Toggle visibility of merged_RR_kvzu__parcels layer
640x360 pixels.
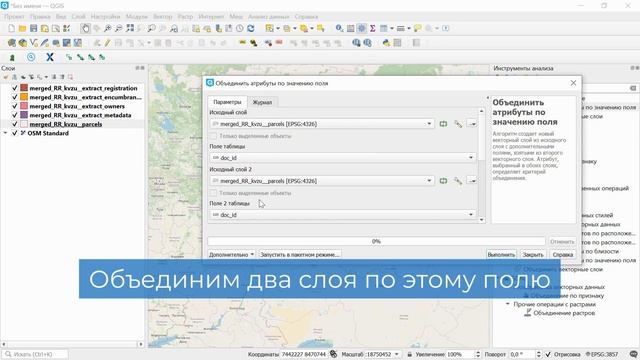point(15,124)
